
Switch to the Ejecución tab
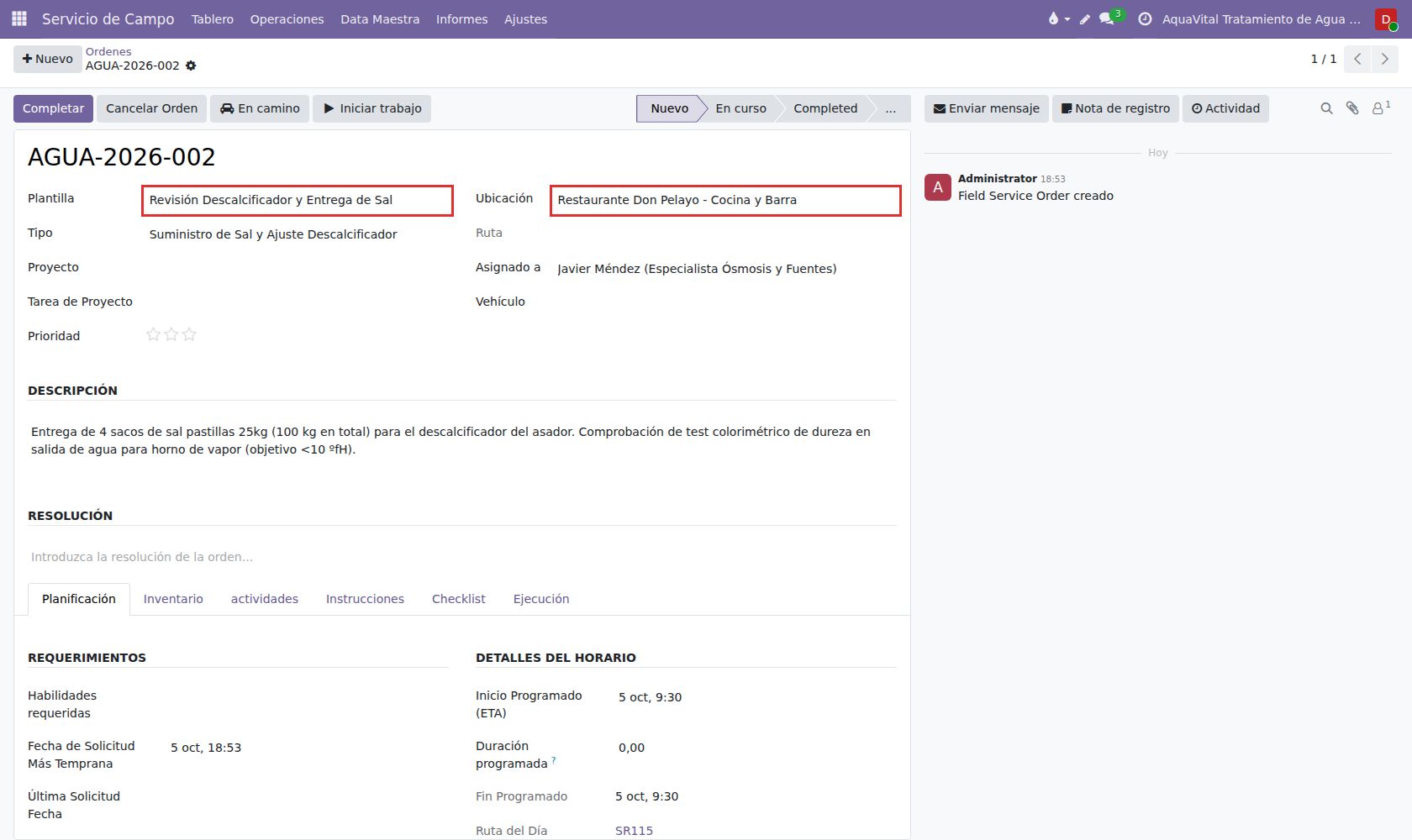pyautogui.click(x=541, y=599)
